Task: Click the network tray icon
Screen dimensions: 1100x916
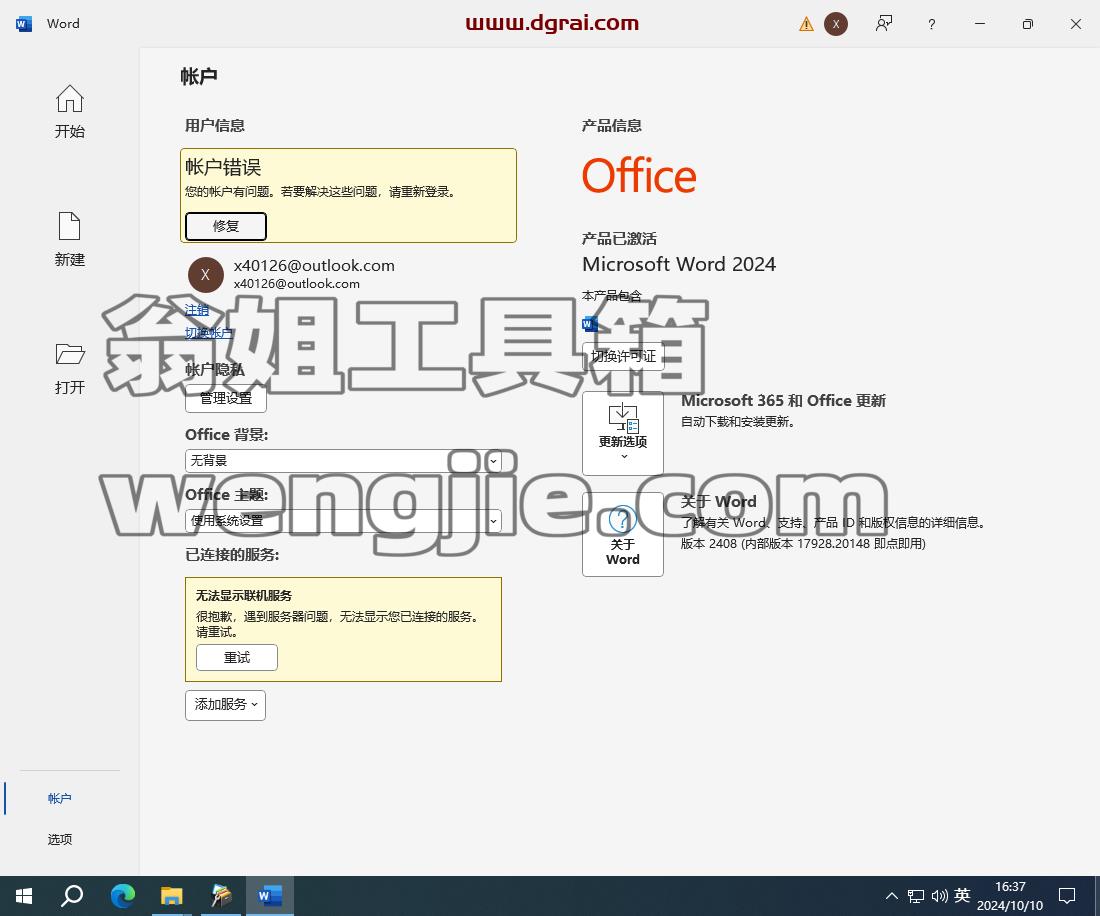Action: coord(915,896)
